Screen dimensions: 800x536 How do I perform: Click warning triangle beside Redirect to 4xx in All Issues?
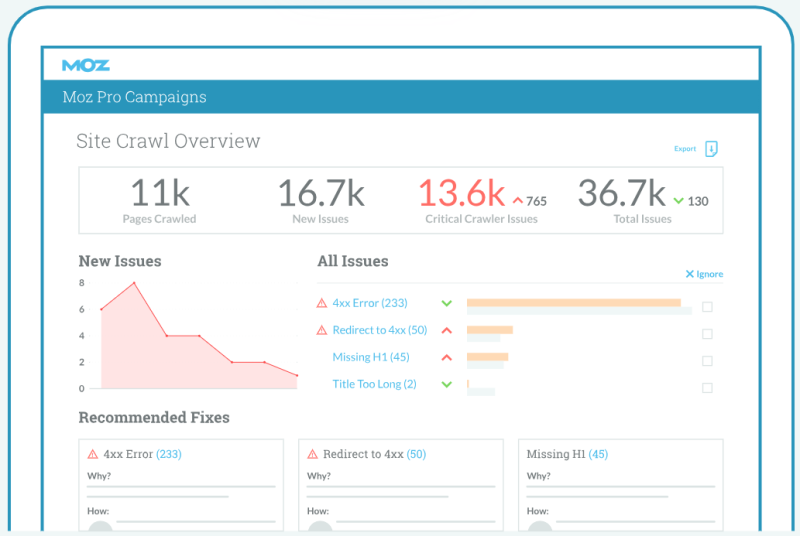coord(321,330)
